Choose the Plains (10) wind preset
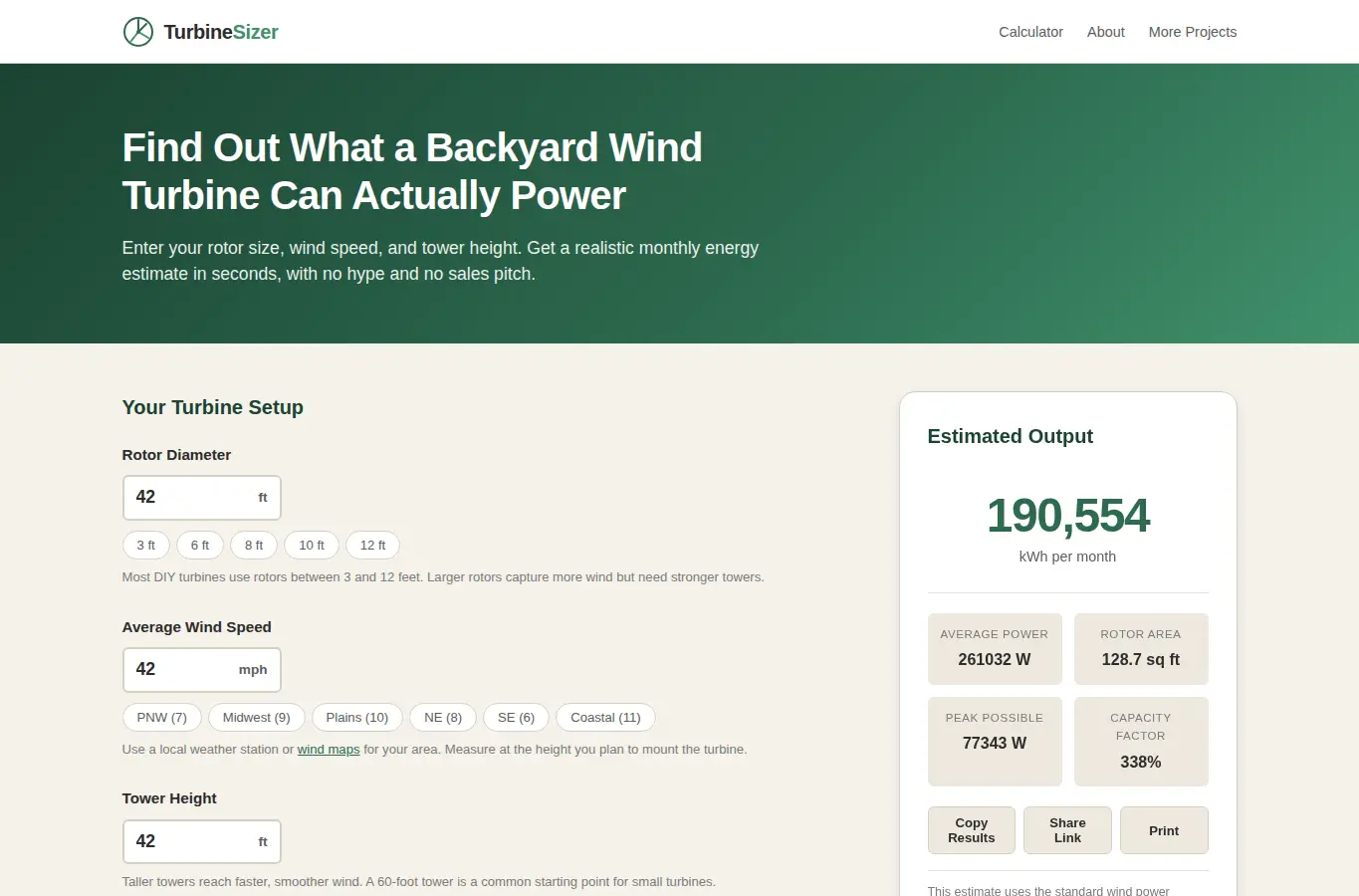 click(x=357, y=718)
